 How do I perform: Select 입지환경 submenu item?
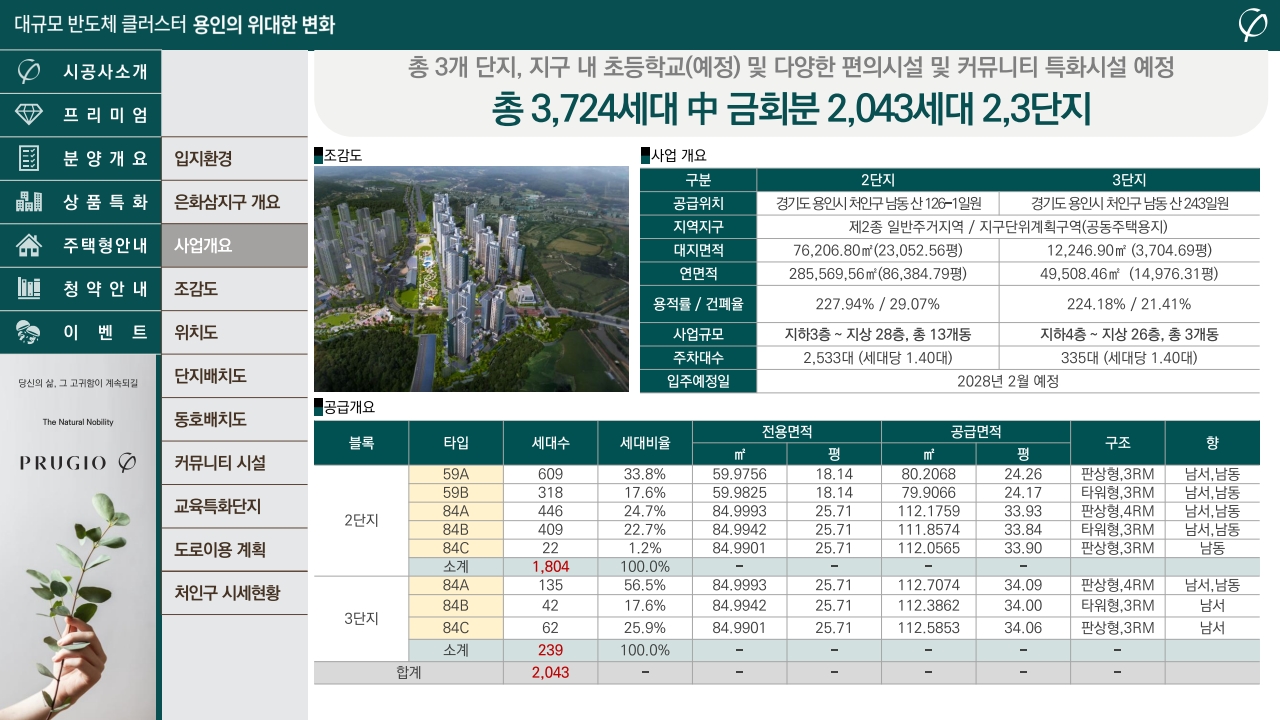[234, 158]
